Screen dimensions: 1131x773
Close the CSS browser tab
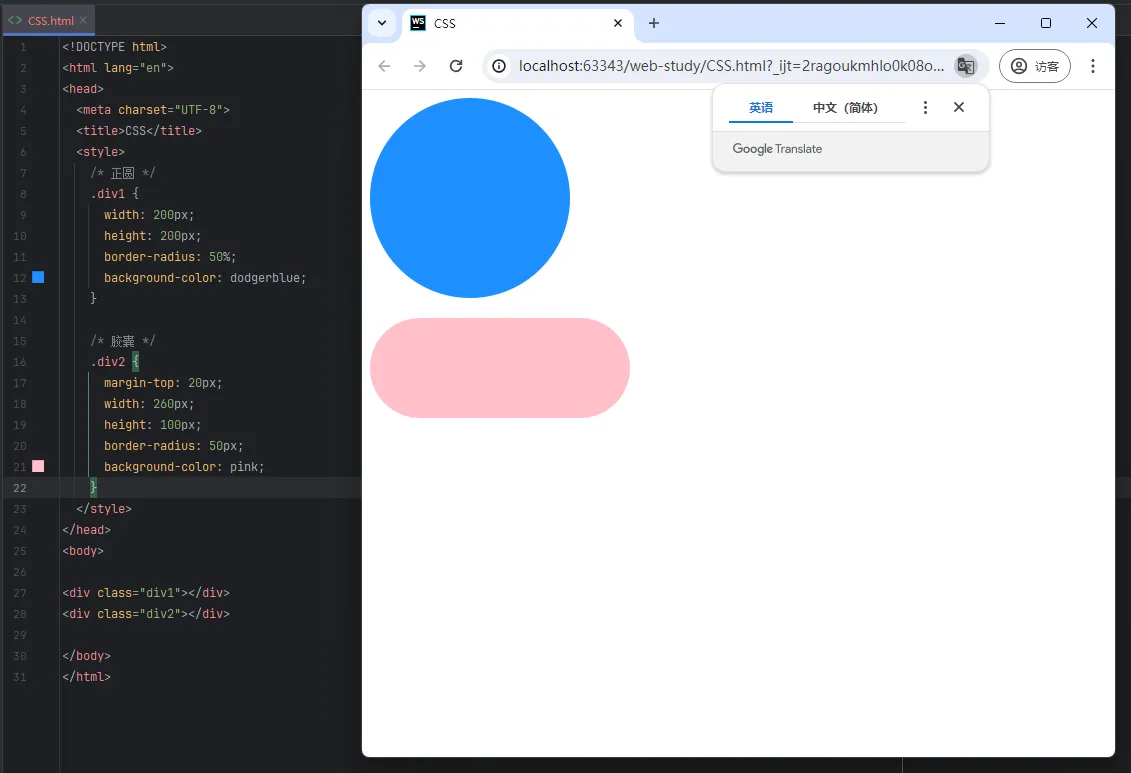(x=618, y=23)
